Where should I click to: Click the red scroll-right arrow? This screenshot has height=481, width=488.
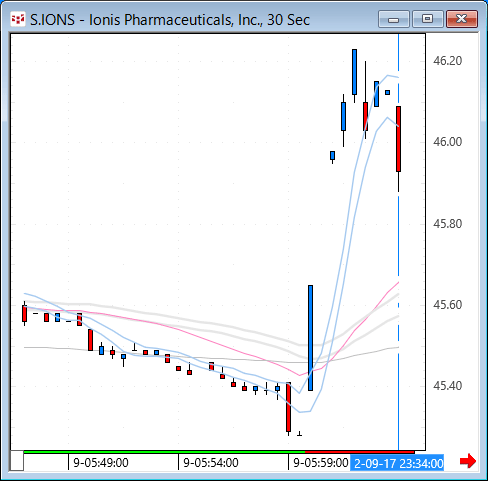(x=468, y=461)
